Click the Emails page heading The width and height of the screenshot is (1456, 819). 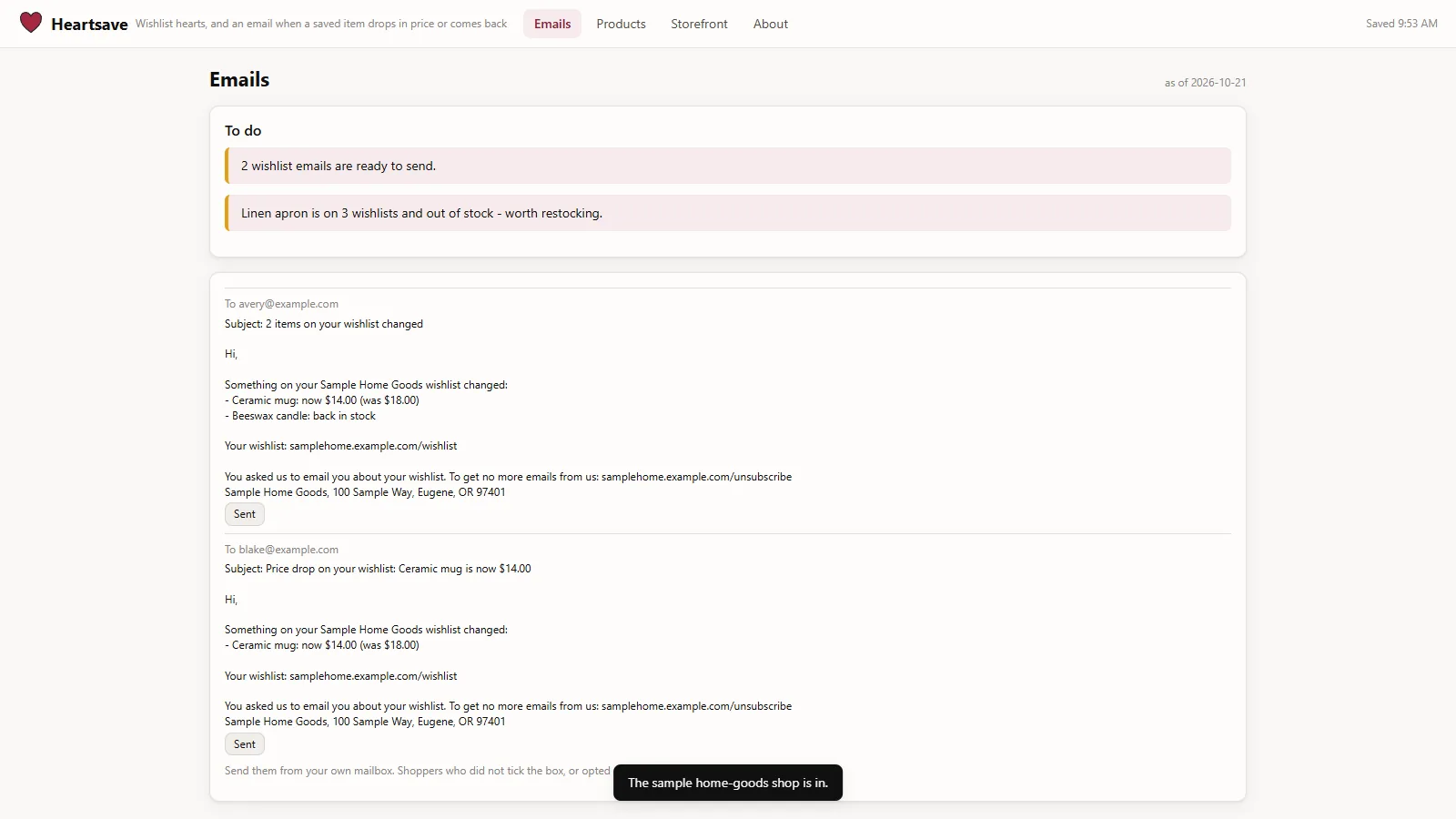[x=239, y=80]
